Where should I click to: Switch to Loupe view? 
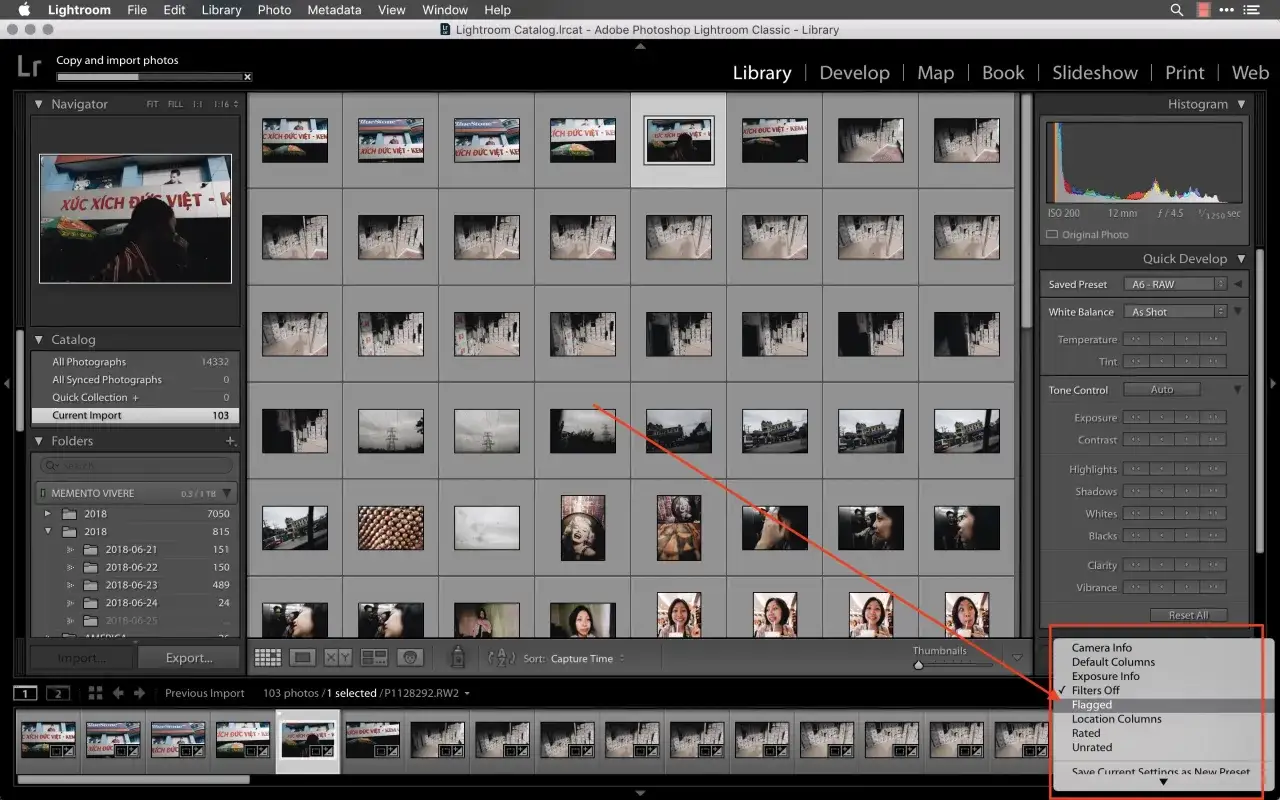pos(302,657)
